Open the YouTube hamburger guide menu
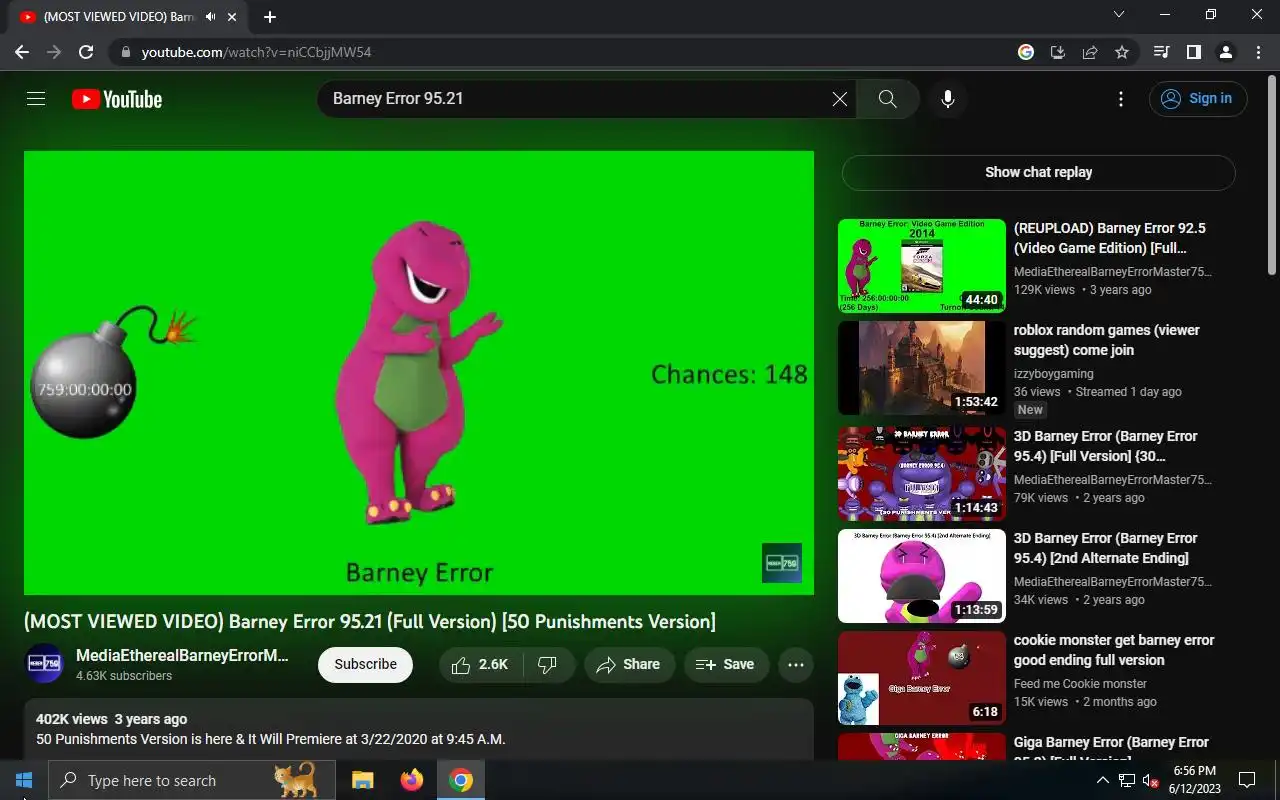This screenshot has height=800, width=1280. click(36, 99)
